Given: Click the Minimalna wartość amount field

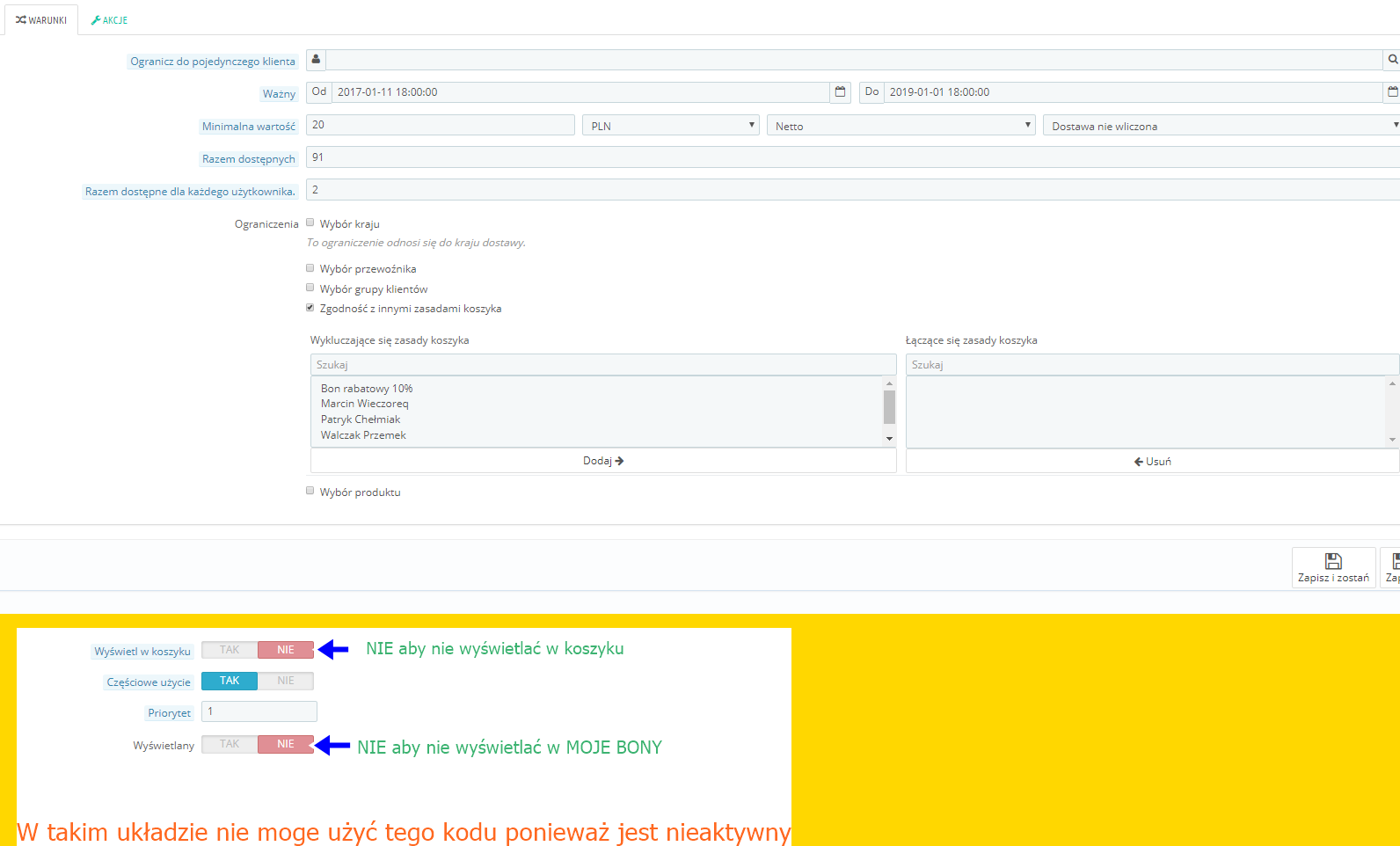Looking at the screenshot, I should (441, 125).
